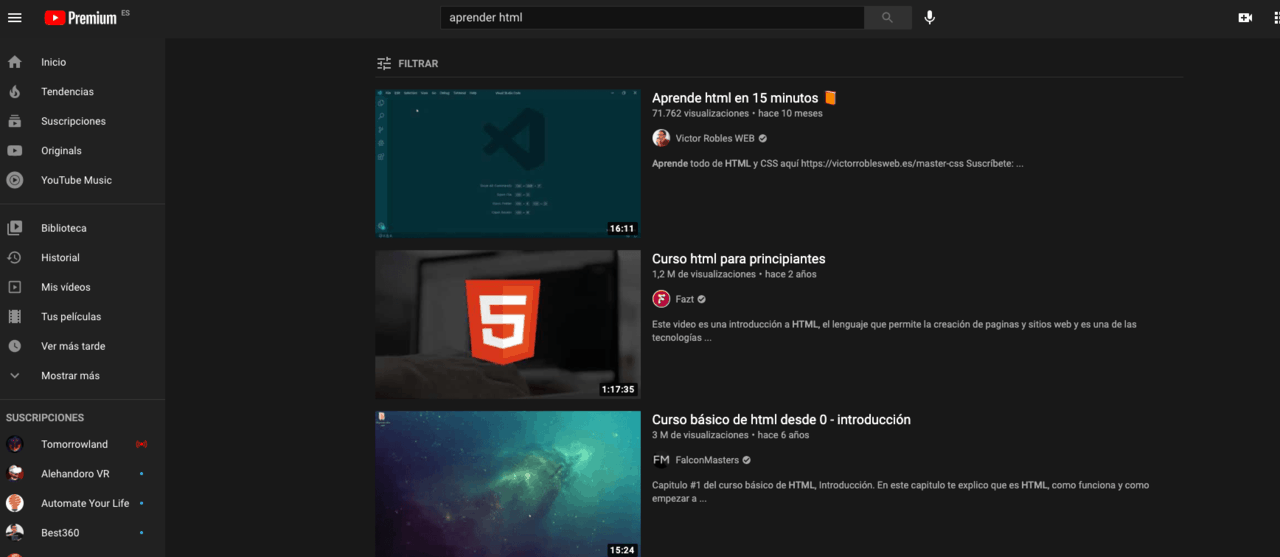
Task: Open Alehandoro VR subscription
Action: (x=82, y=474)
